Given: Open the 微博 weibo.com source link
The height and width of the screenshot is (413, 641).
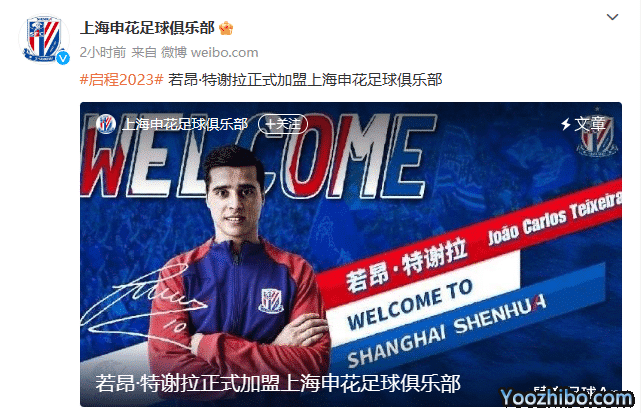Looking at the screenshot, I should pyautogui.click(x=209, y=52).
